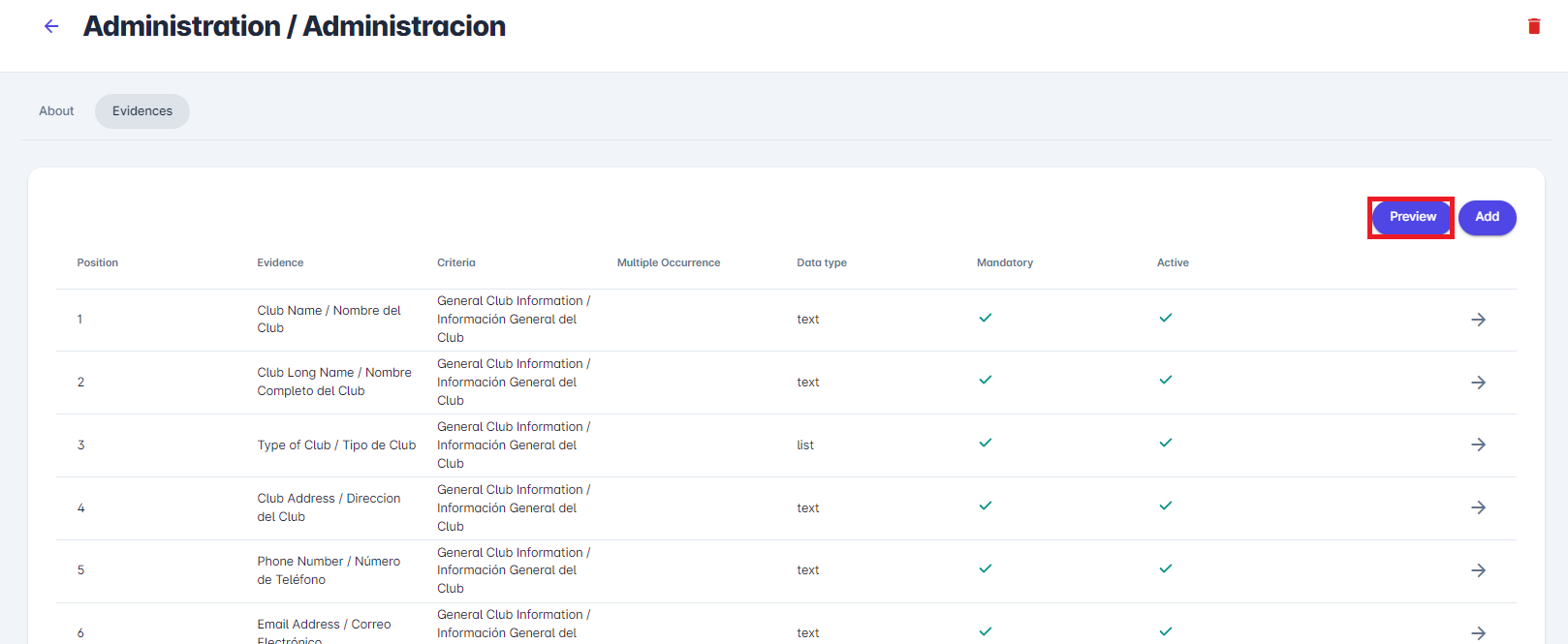
Task: Open Phone Number row arrow
Action: point(1478,570)
